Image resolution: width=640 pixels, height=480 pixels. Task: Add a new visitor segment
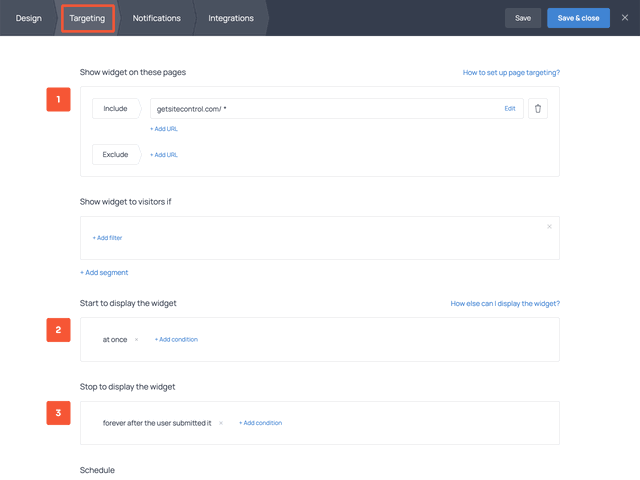(x=104, y=272)
